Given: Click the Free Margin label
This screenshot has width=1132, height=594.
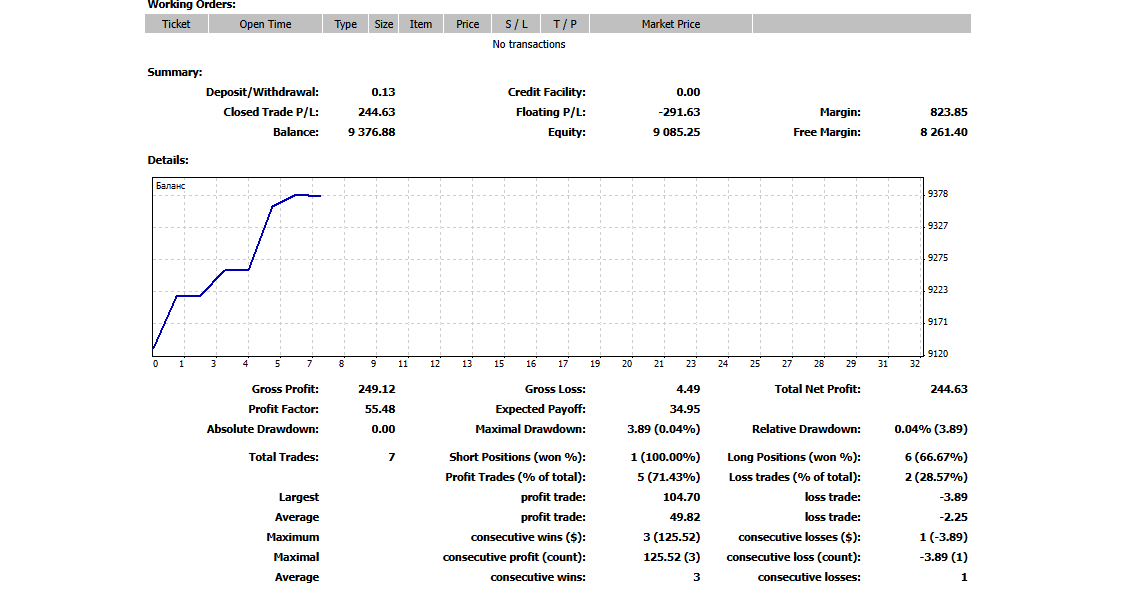Looking at the screenshot, I should tap(827, 133).
